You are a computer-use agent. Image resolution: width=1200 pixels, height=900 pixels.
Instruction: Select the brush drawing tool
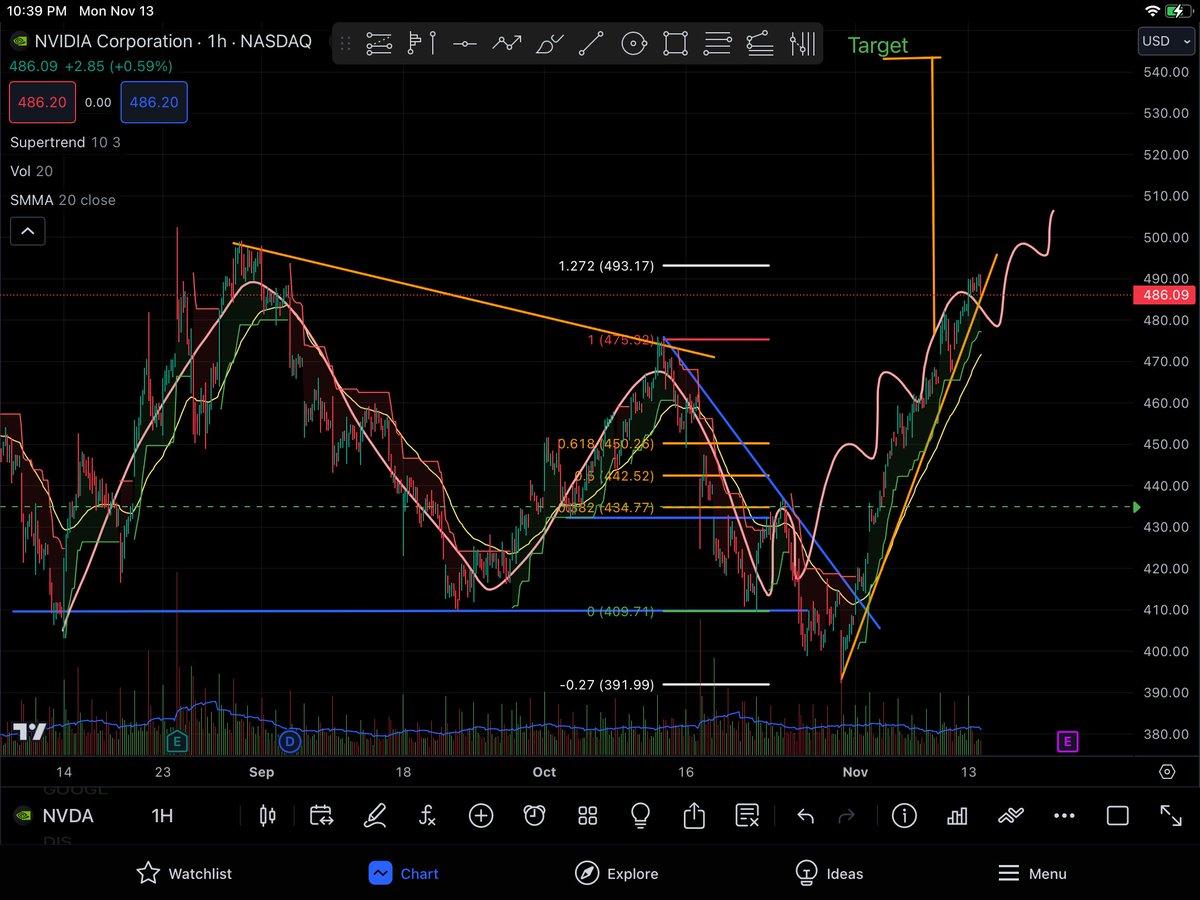tap(549, 43)
